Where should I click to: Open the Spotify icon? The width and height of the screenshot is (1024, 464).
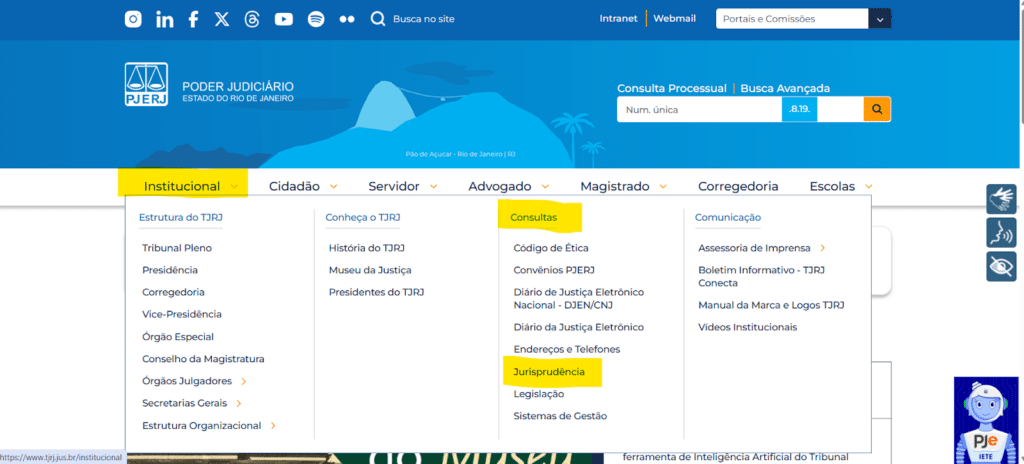tap(315, 19)
